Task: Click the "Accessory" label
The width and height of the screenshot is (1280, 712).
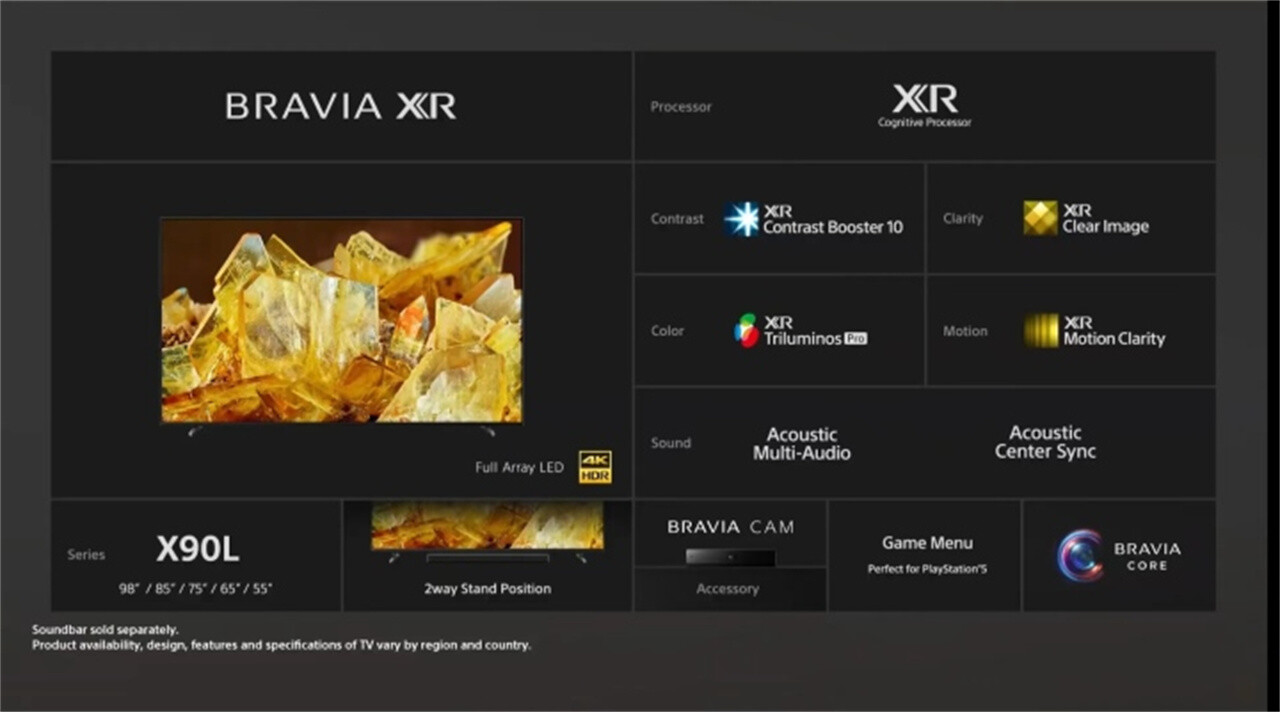Action: point(728,589)
